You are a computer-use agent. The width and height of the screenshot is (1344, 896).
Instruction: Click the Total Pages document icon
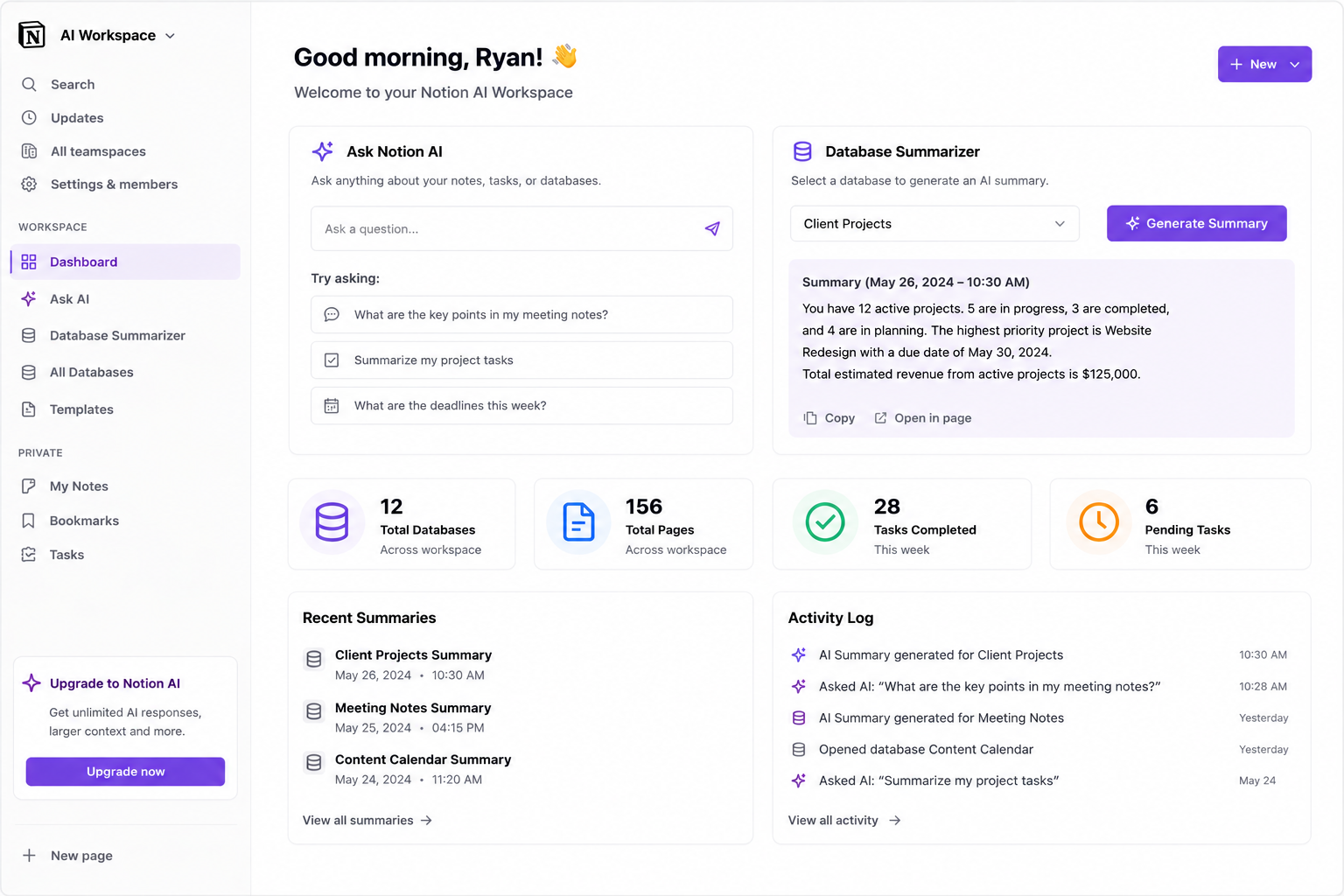click(x=578, y=522)
